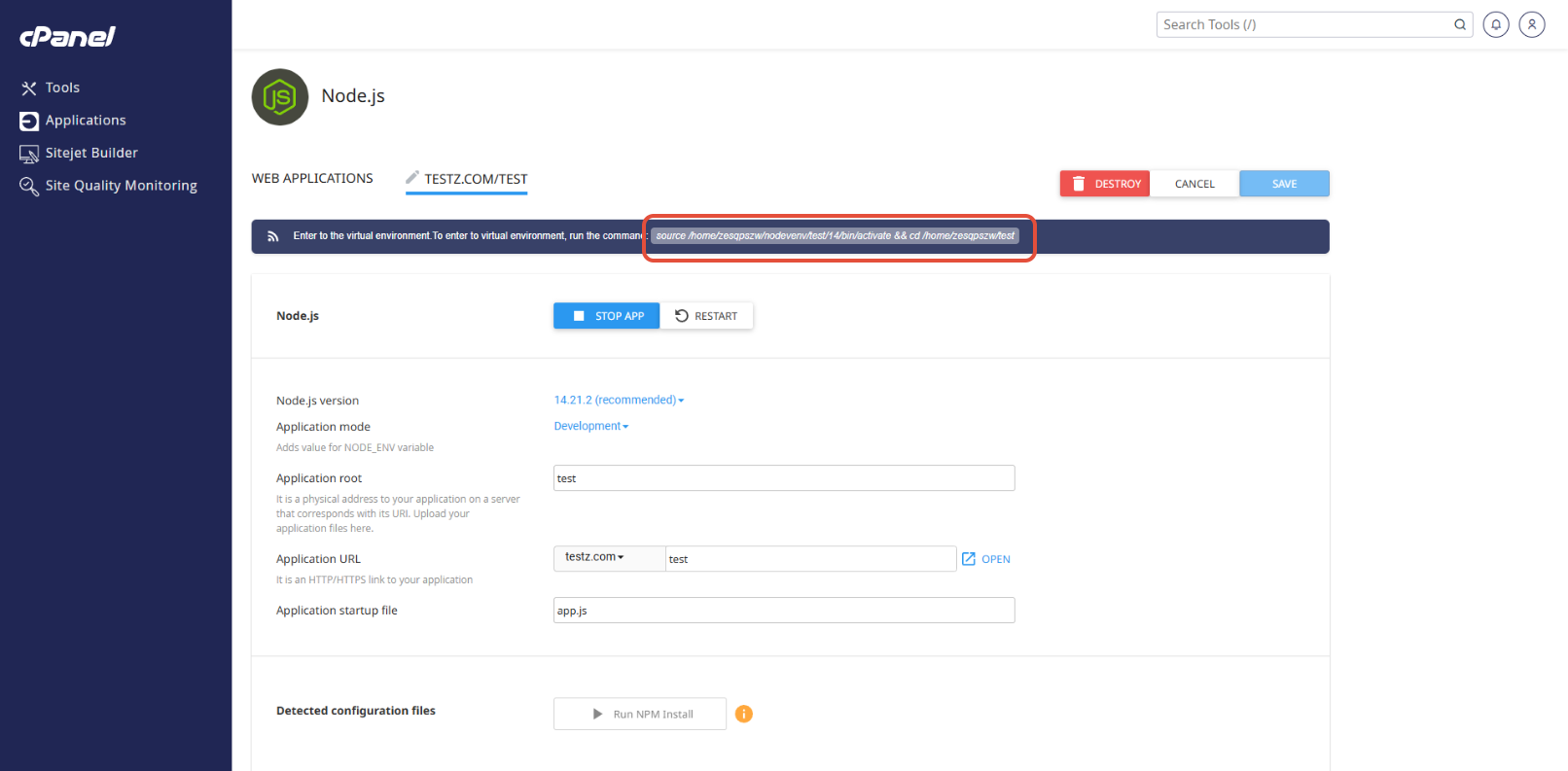The height and width of the screenshot is (771, 1568).
Task: Click the CANCEL button
Action: coord(1194,184)
